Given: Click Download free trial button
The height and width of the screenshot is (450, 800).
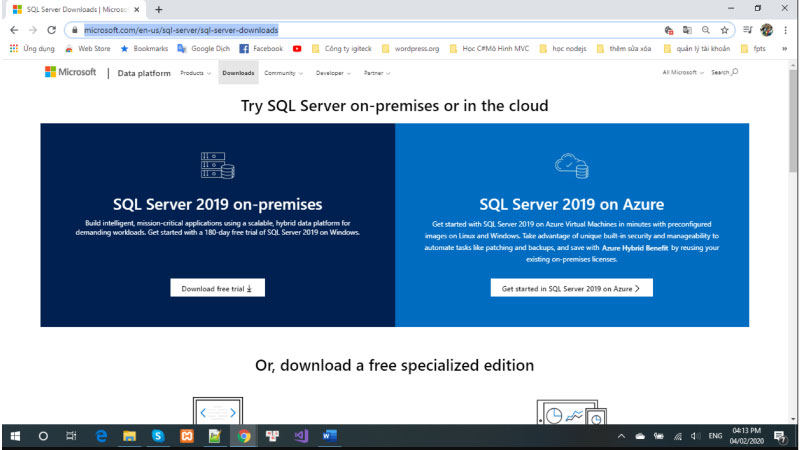Looking at the screenshot, I should point(217,288).
